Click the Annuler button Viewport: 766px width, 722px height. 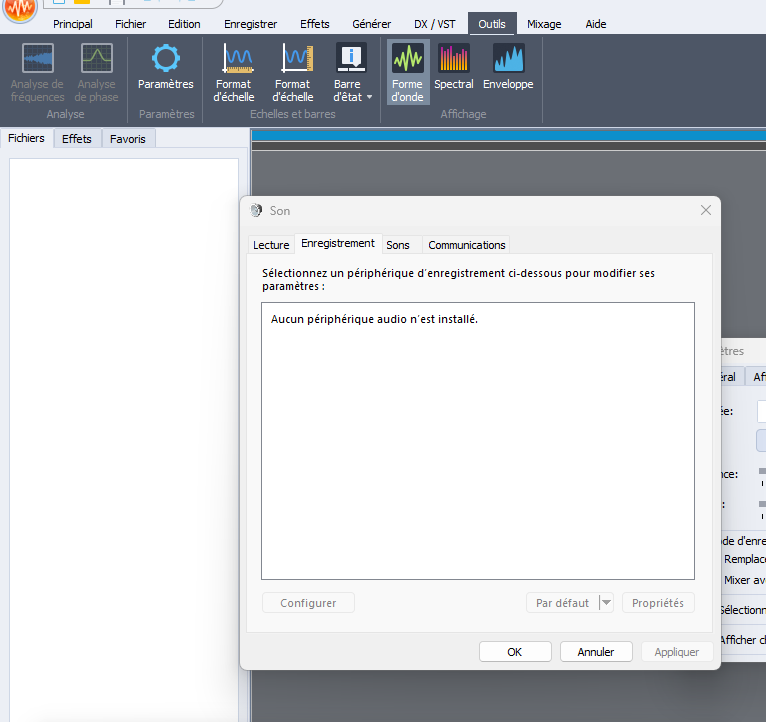click(596, 652)
